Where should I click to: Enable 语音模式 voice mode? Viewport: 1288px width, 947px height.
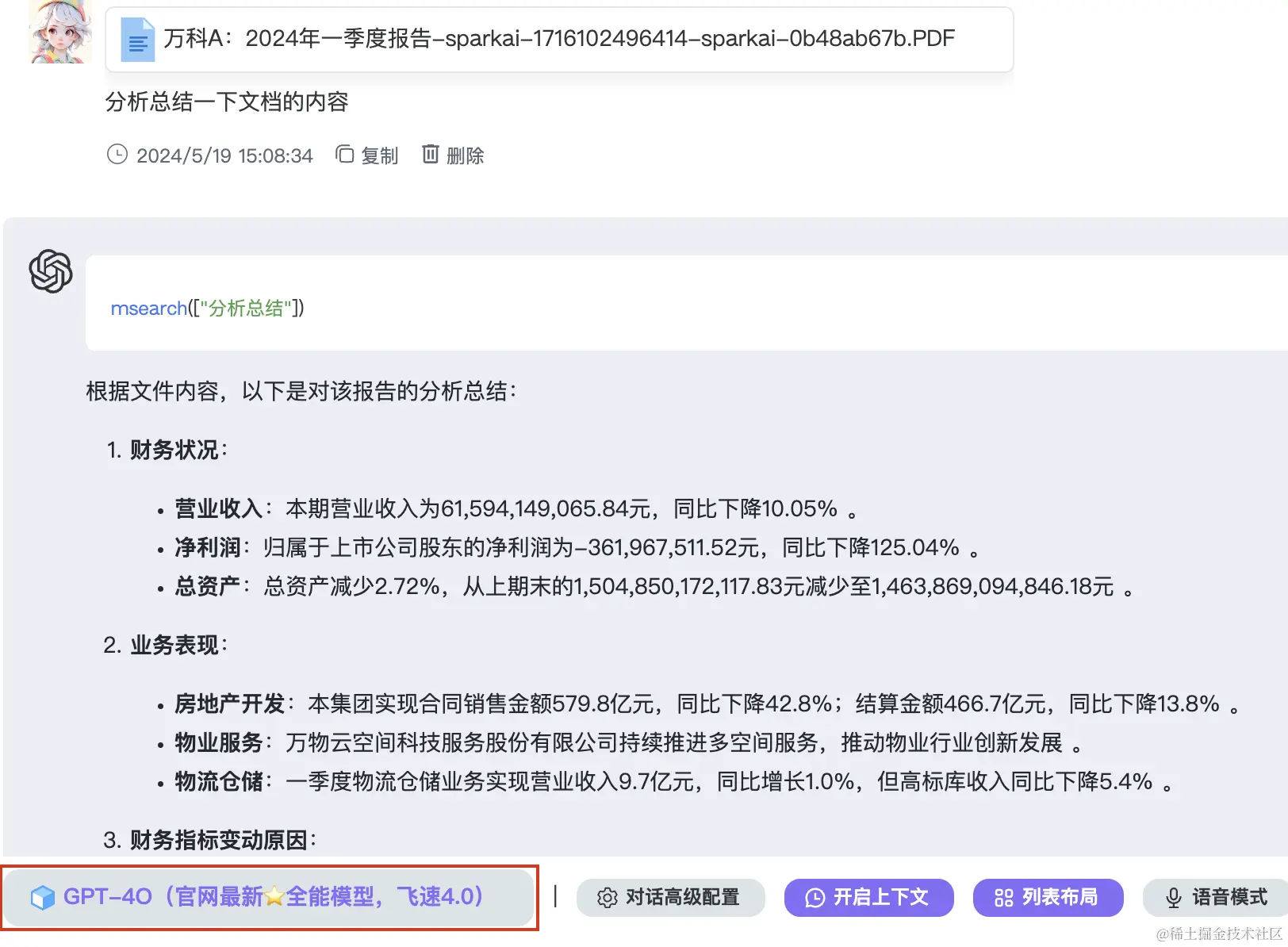[x=1216, y=897]
